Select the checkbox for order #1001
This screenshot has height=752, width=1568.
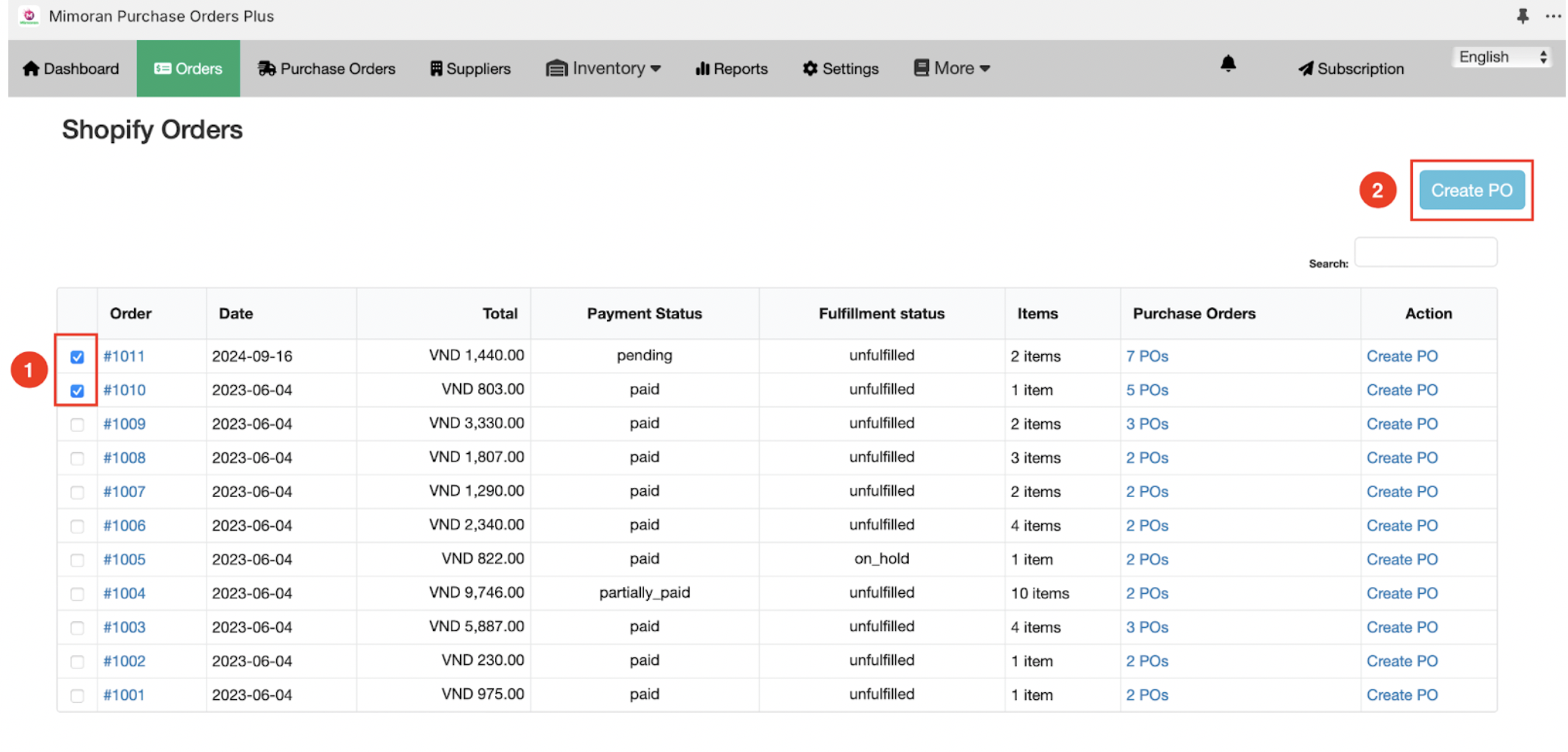(x=77, y=695)
